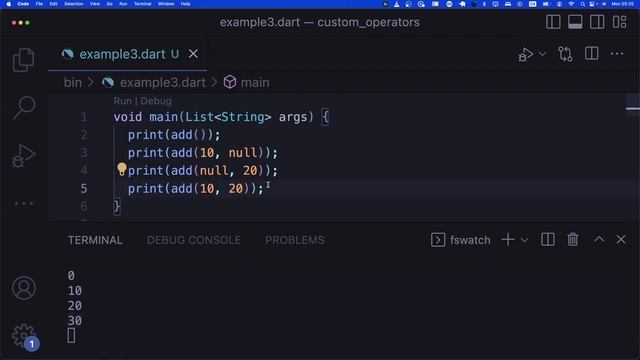Open the View menu
The width and height of the screenshot is (640, 360).
click(x=95, y=4)
